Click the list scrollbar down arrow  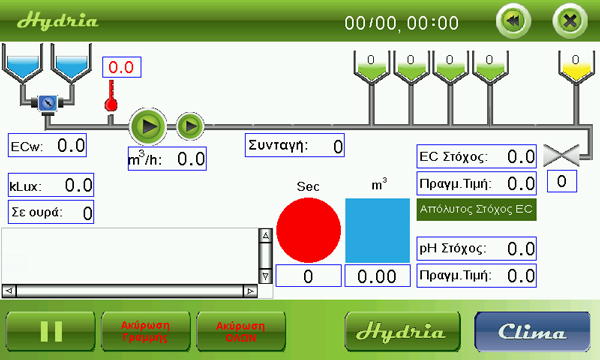point(265,276)
